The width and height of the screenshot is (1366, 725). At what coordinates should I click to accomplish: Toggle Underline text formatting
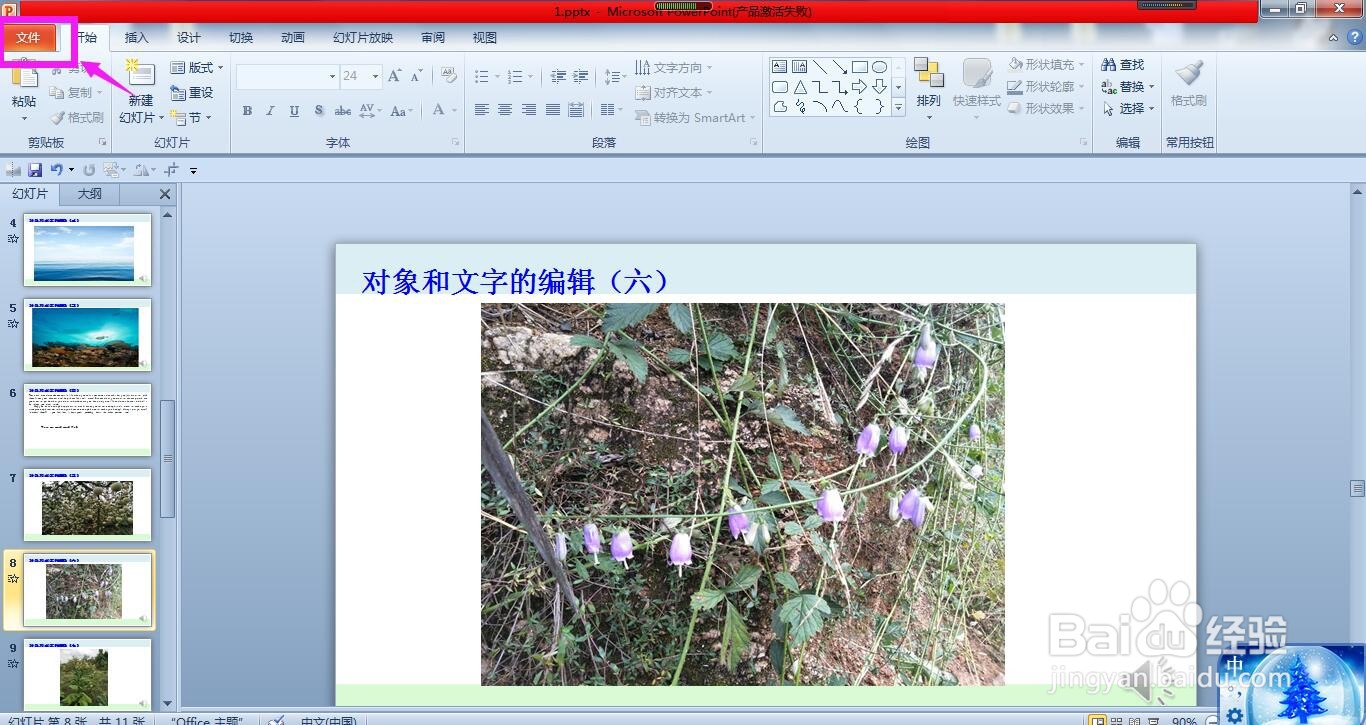(294, 111)
